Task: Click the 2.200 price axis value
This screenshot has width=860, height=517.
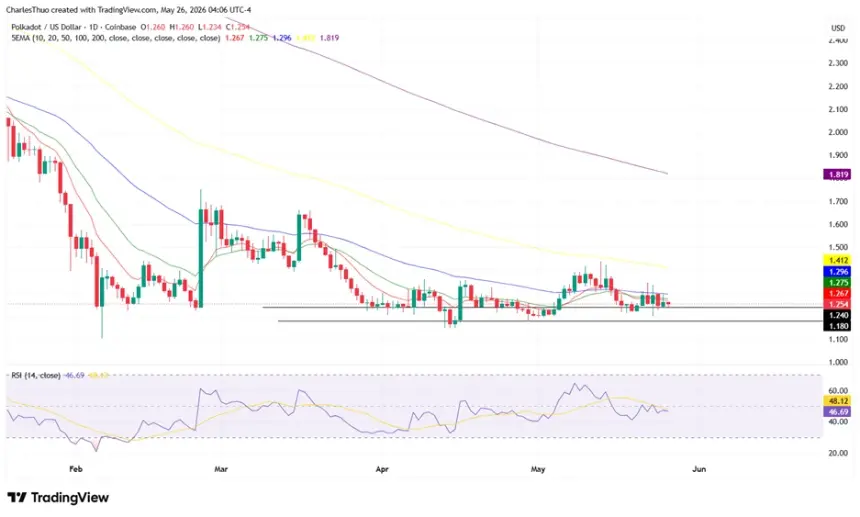Action: pos(839,87)
